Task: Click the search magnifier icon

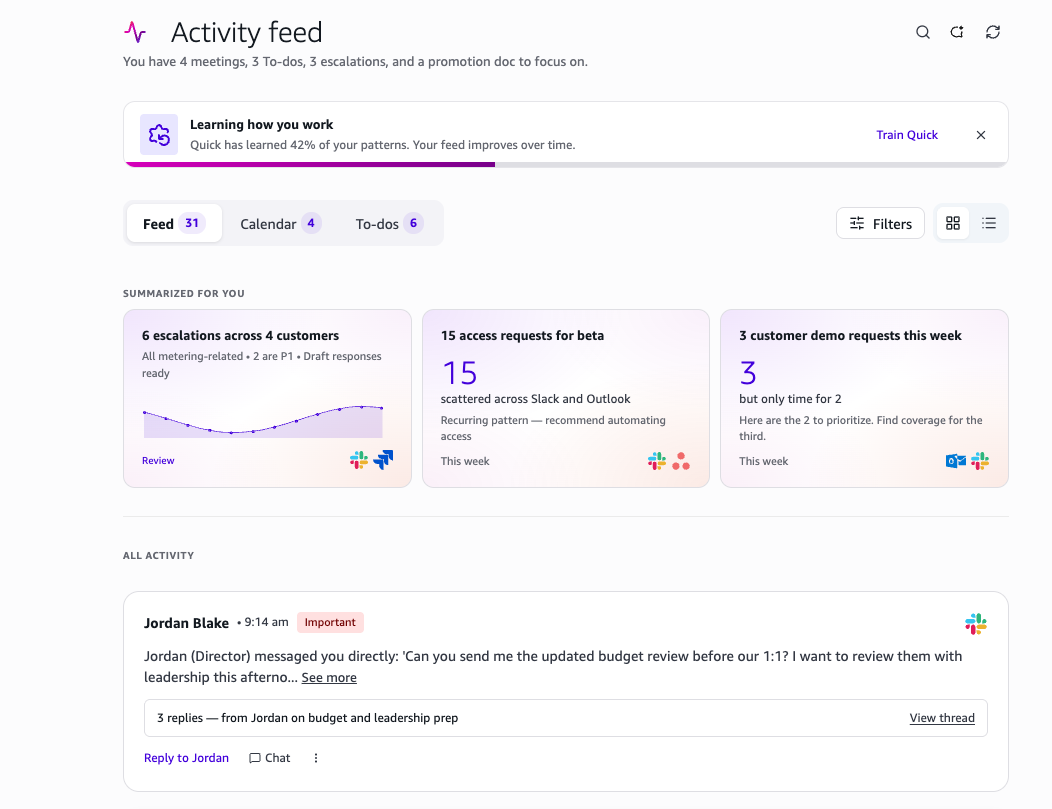Action: [x=923, y=32]
